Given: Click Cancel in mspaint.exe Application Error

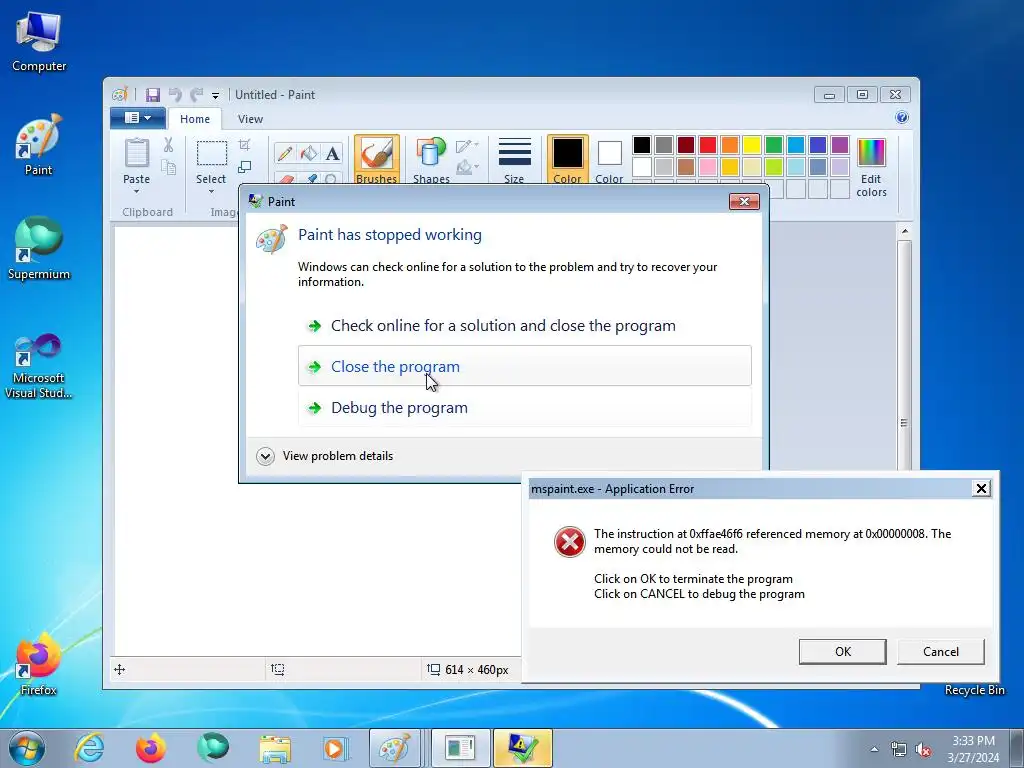Looking at the screenshot, I should [x=941, y=652].
